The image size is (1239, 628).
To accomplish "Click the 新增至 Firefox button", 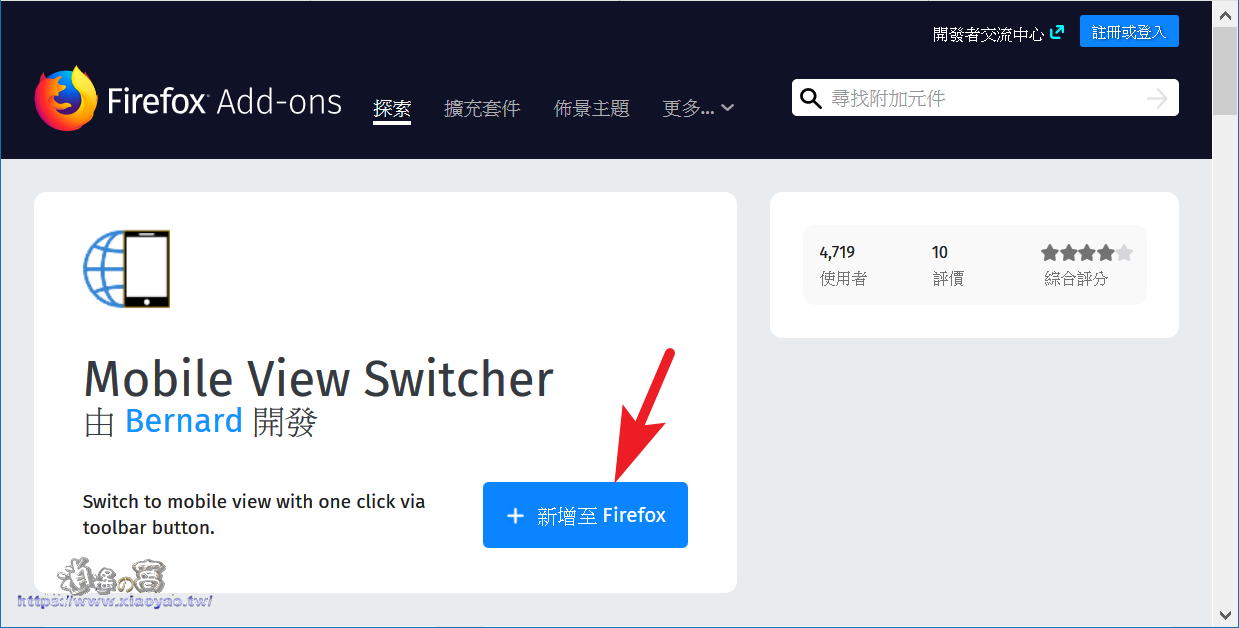I will [585, 515].
